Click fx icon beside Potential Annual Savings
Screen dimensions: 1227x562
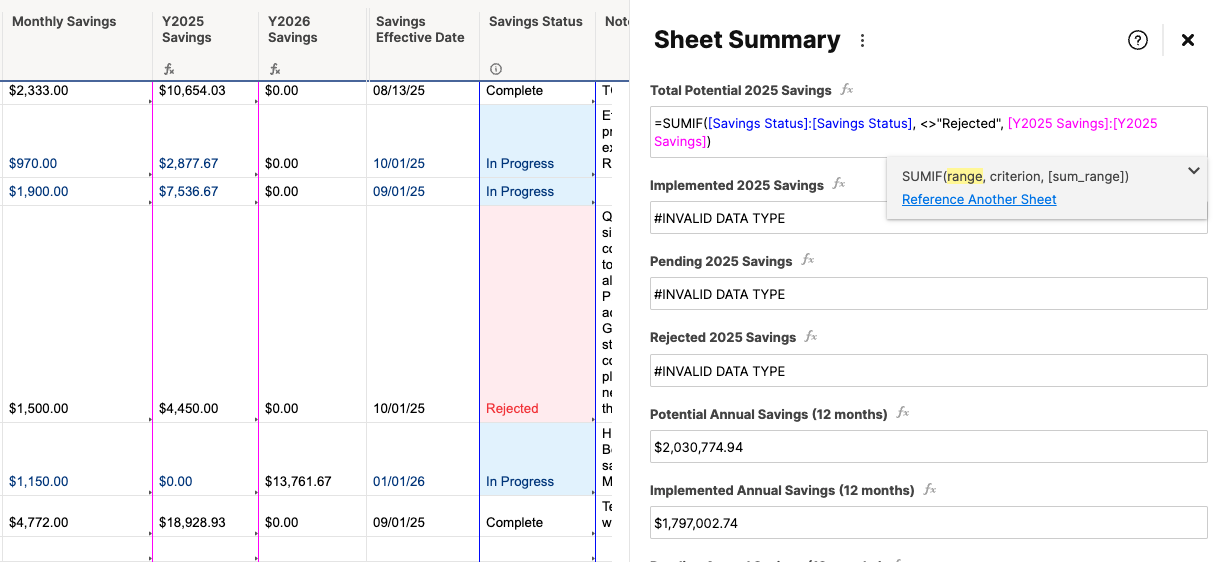coord(902,413)
